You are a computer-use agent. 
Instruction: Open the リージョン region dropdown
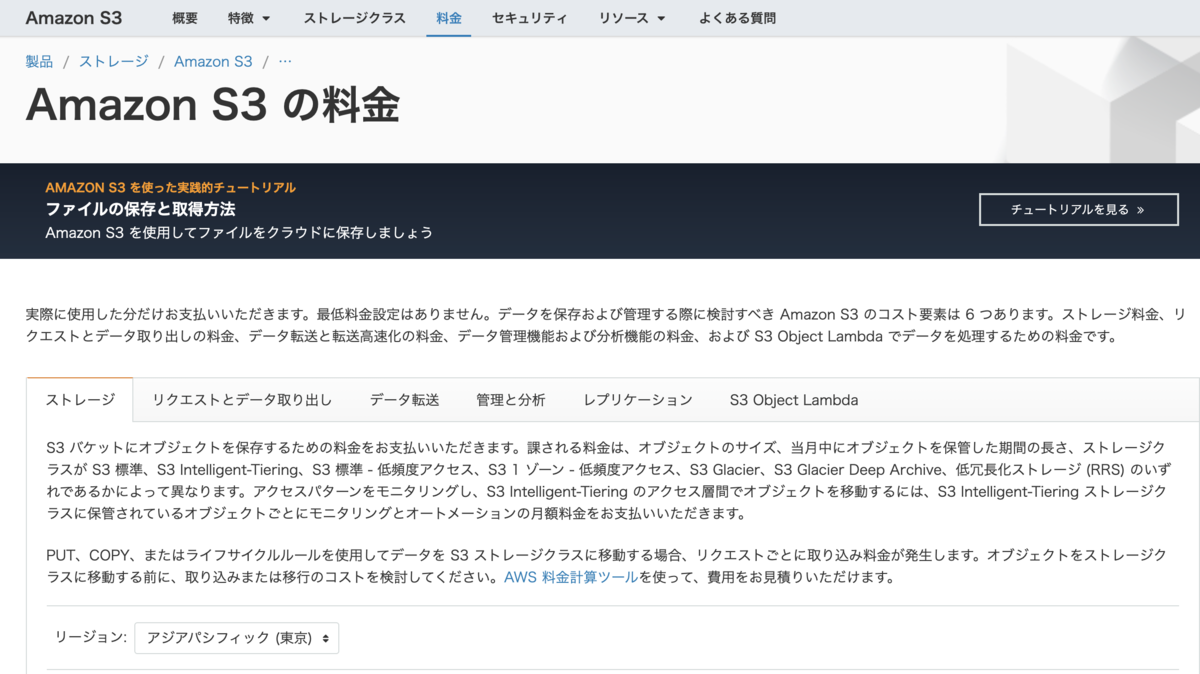[237, 638]
